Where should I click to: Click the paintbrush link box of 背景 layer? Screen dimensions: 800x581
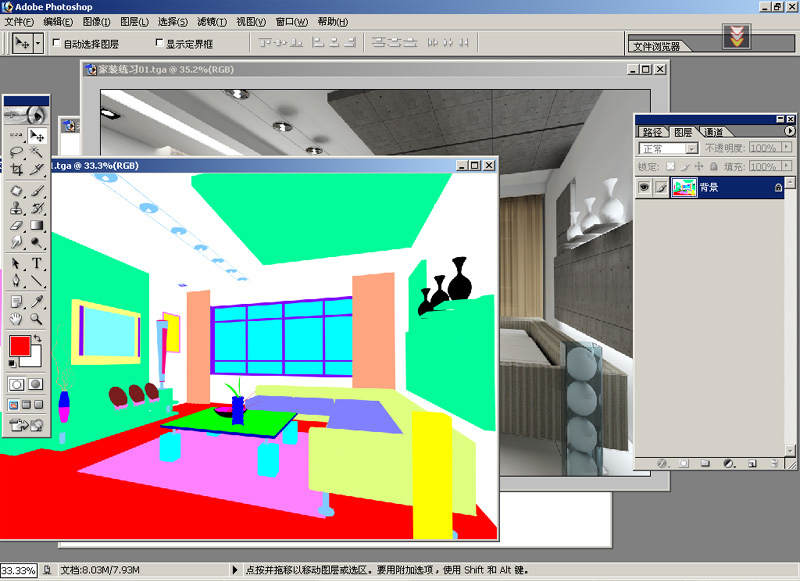coord(661,187)
